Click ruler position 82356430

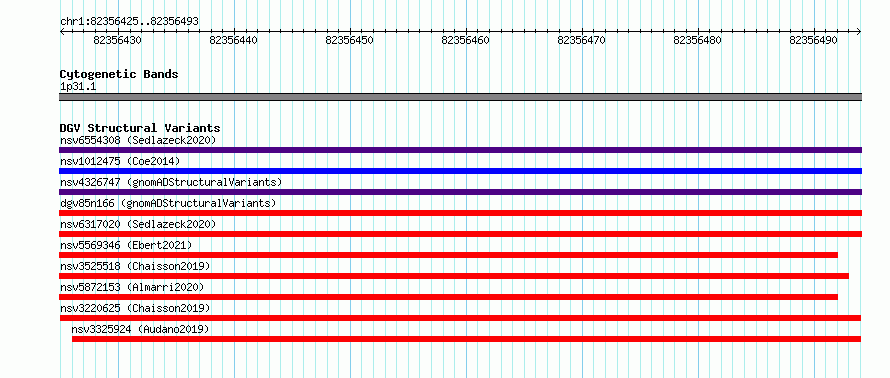coord(117,40)
